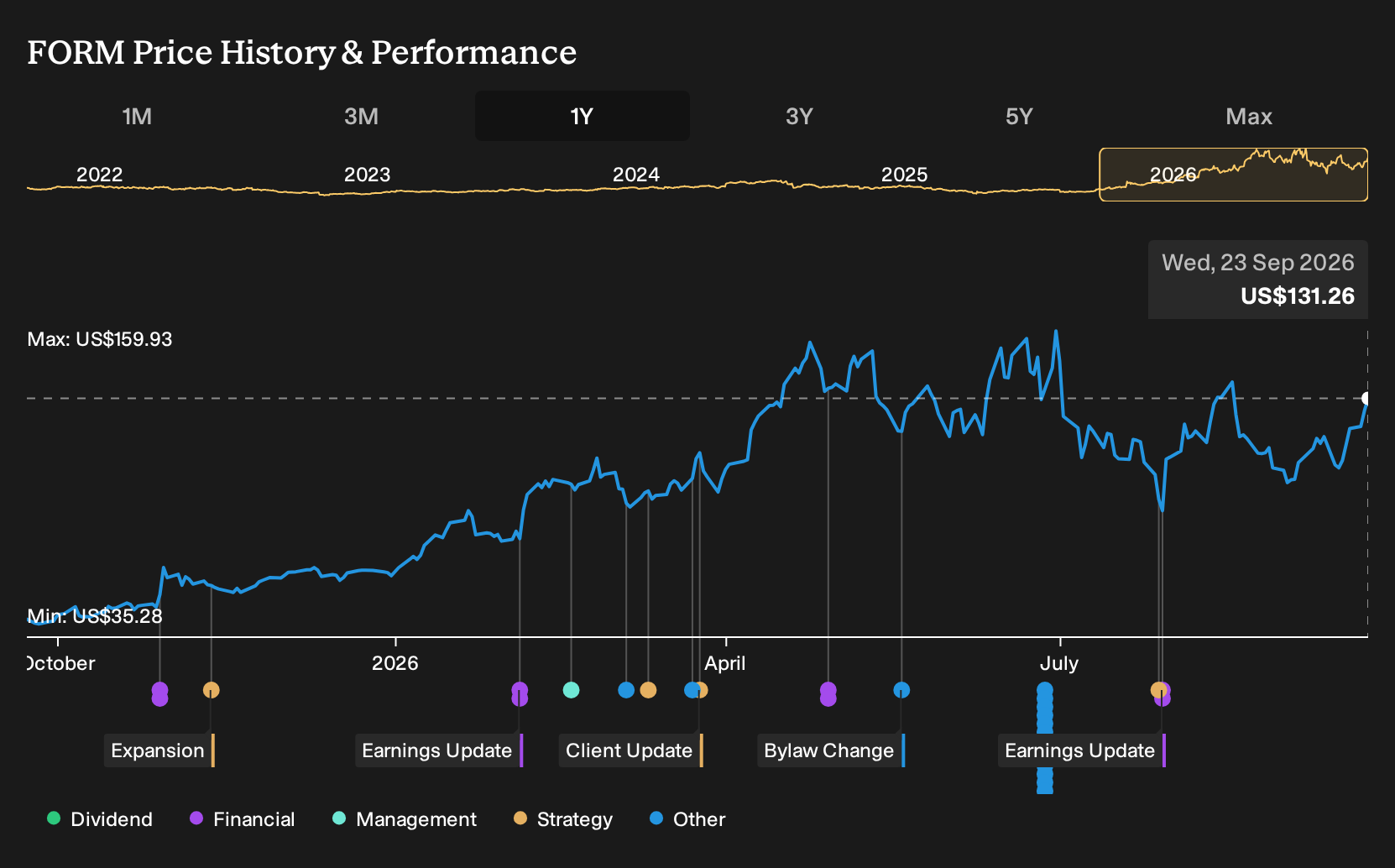Click the orange dot above Expansion label
This screenshot has height=868, width=1395.
coord(211,690)
